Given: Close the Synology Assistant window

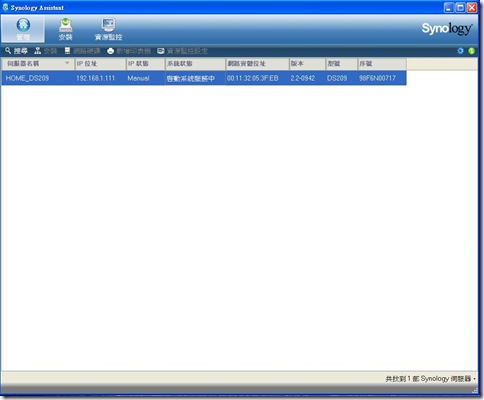Looking at the screenshot, I should [x=472, y=8].
